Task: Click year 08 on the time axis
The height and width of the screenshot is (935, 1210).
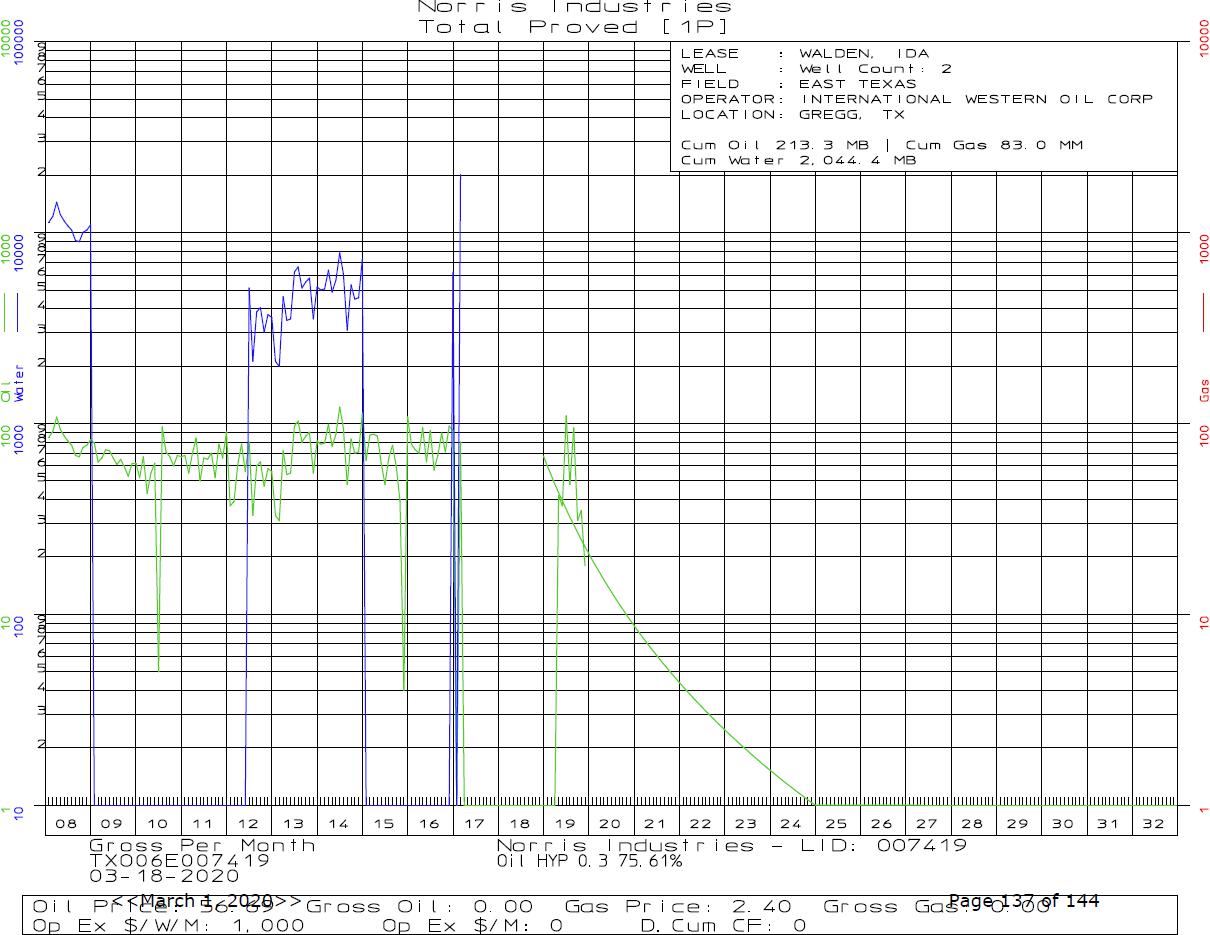Action: tap(67, 824)
